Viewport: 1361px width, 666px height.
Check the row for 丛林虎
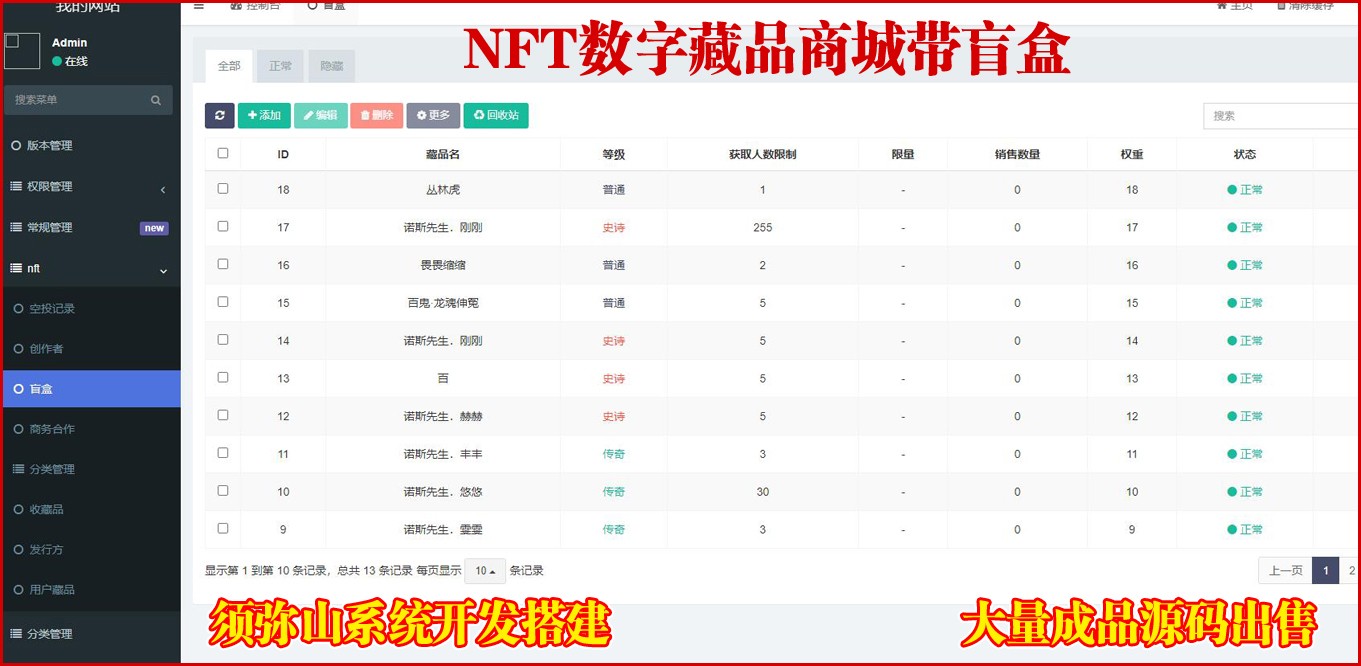(x=223, y=189)
